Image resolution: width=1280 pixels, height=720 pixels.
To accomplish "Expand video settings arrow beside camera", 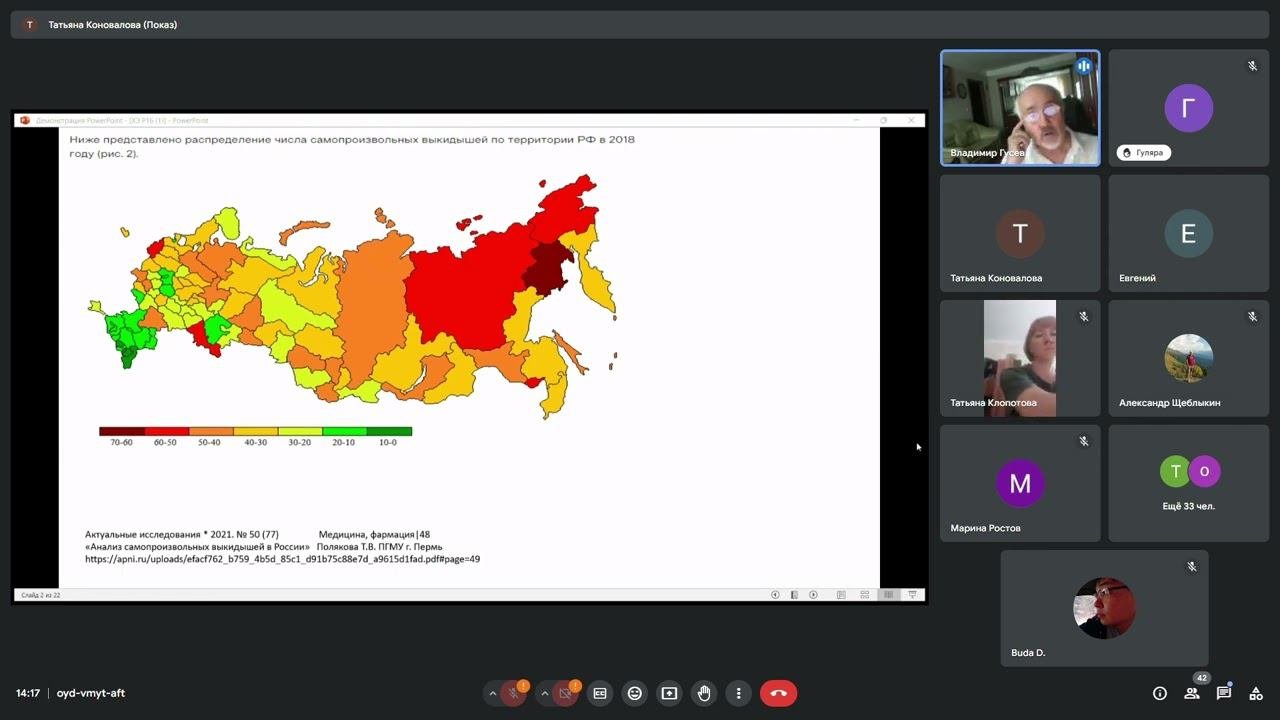I will click(545, 693).
